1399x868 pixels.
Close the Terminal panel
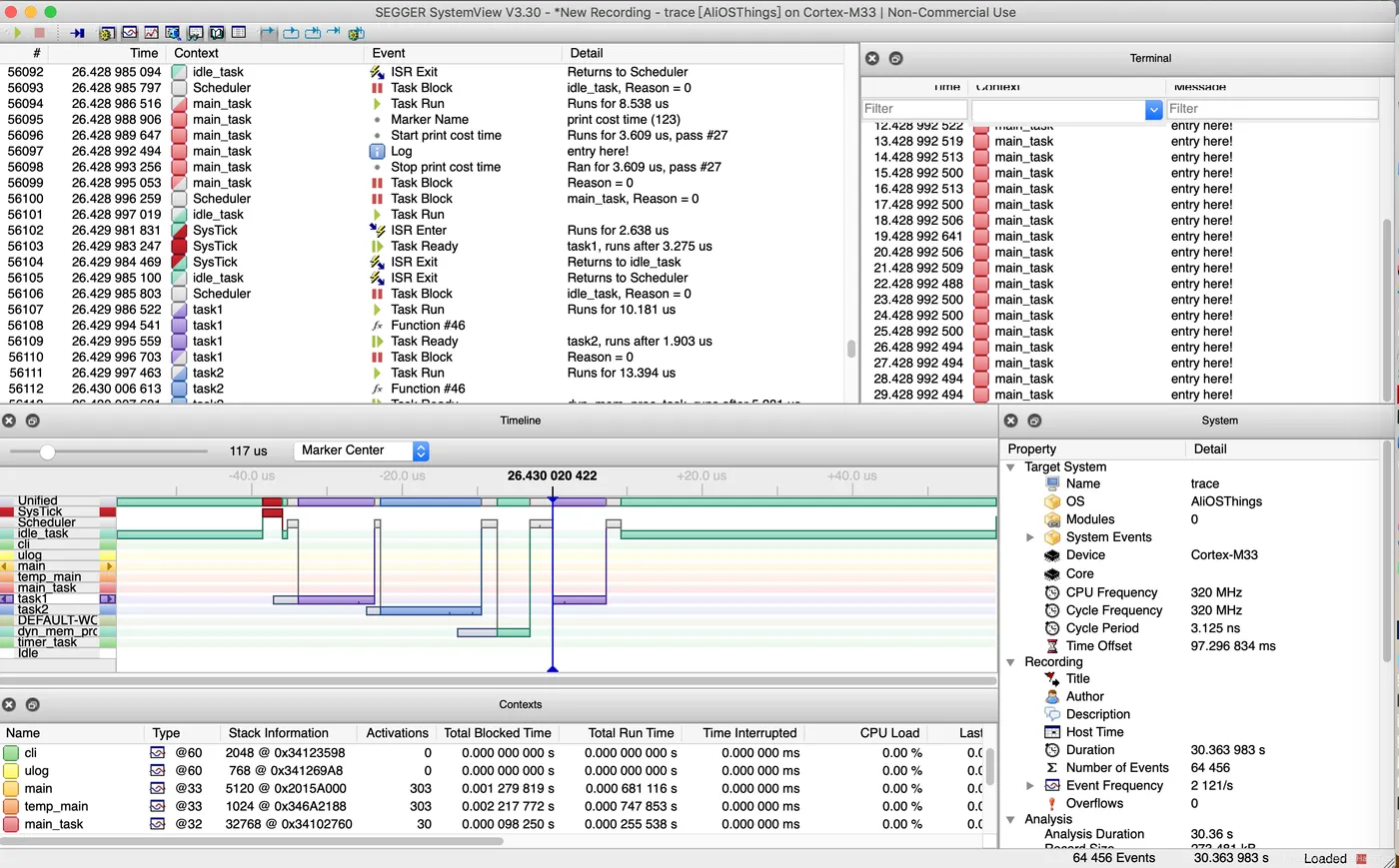point(872,59)
